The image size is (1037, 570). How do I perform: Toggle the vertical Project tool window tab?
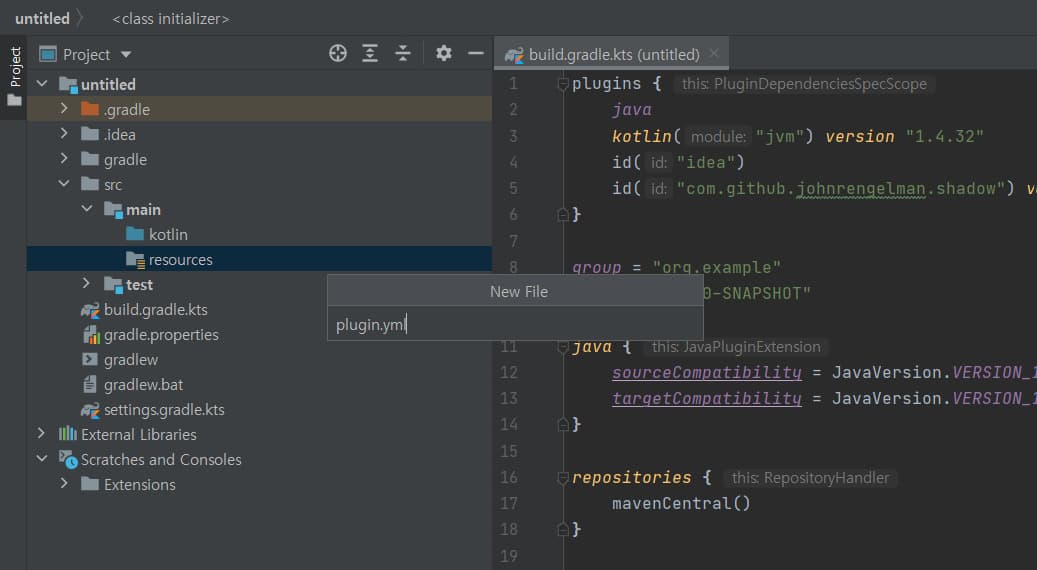click(x=14, y=67)
